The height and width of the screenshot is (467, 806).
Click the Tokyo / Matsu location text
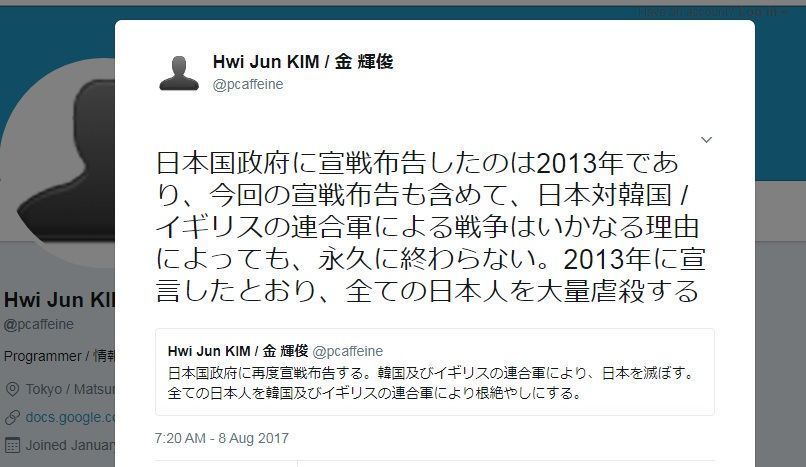click(x=70, y=389)
